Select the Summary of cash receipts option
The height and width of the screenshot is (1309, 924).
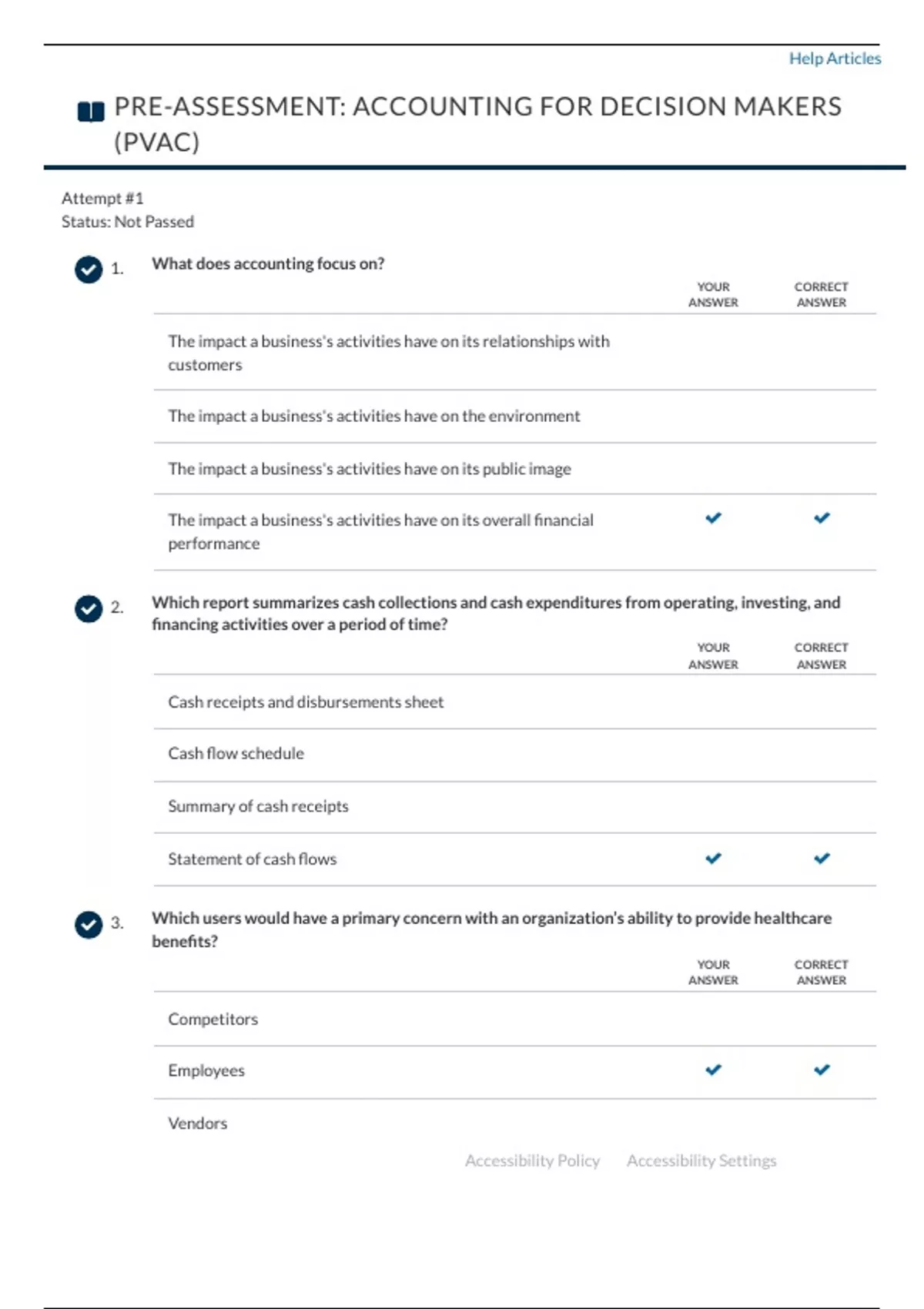tap(514, 807)
